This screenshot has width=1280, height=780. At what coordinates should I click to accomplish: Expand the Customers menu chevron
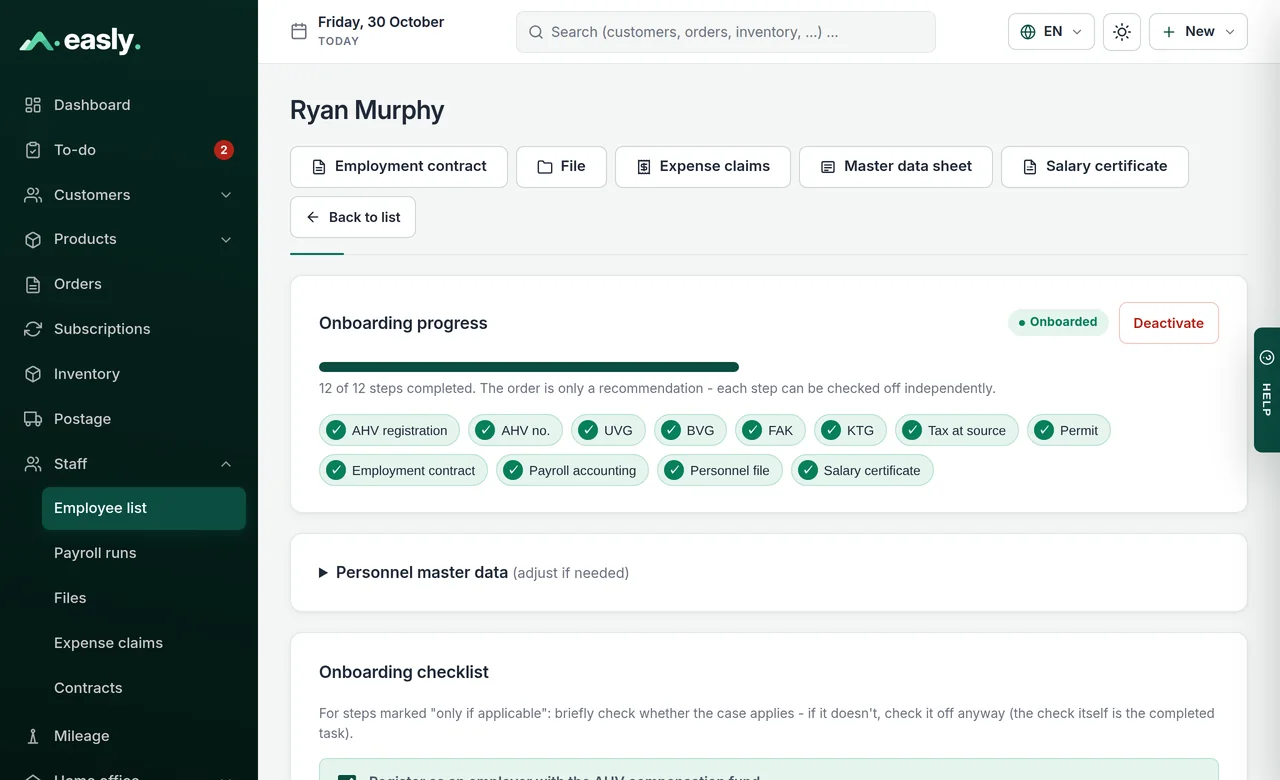pos(226,195)
